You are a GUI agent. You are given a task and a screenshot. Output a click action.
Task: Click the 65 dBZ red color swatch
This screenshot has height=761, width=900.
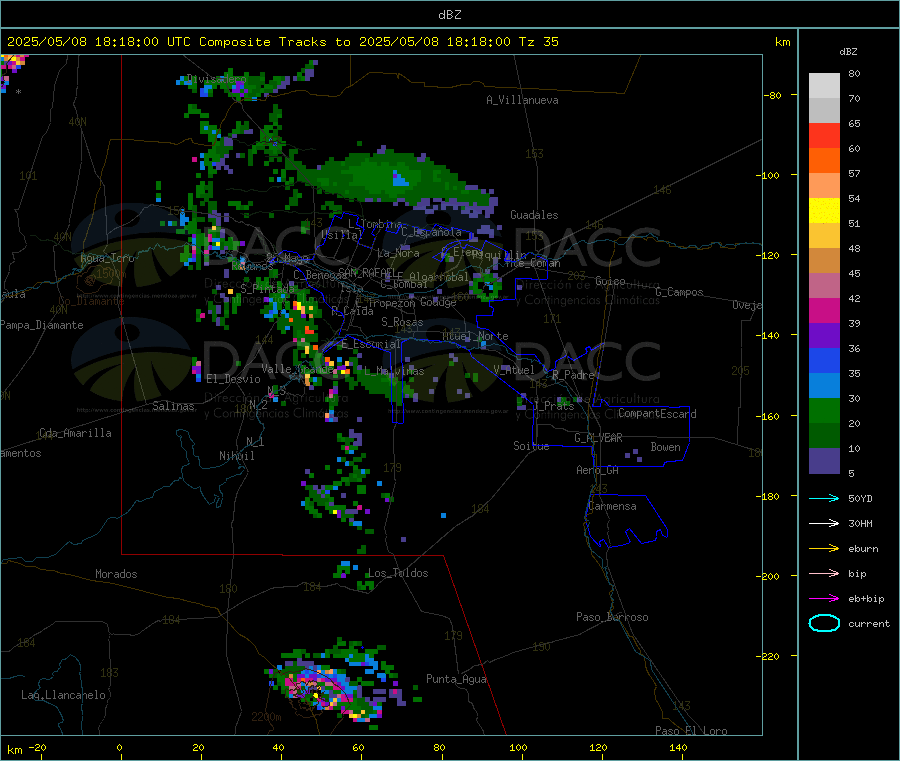824,135
